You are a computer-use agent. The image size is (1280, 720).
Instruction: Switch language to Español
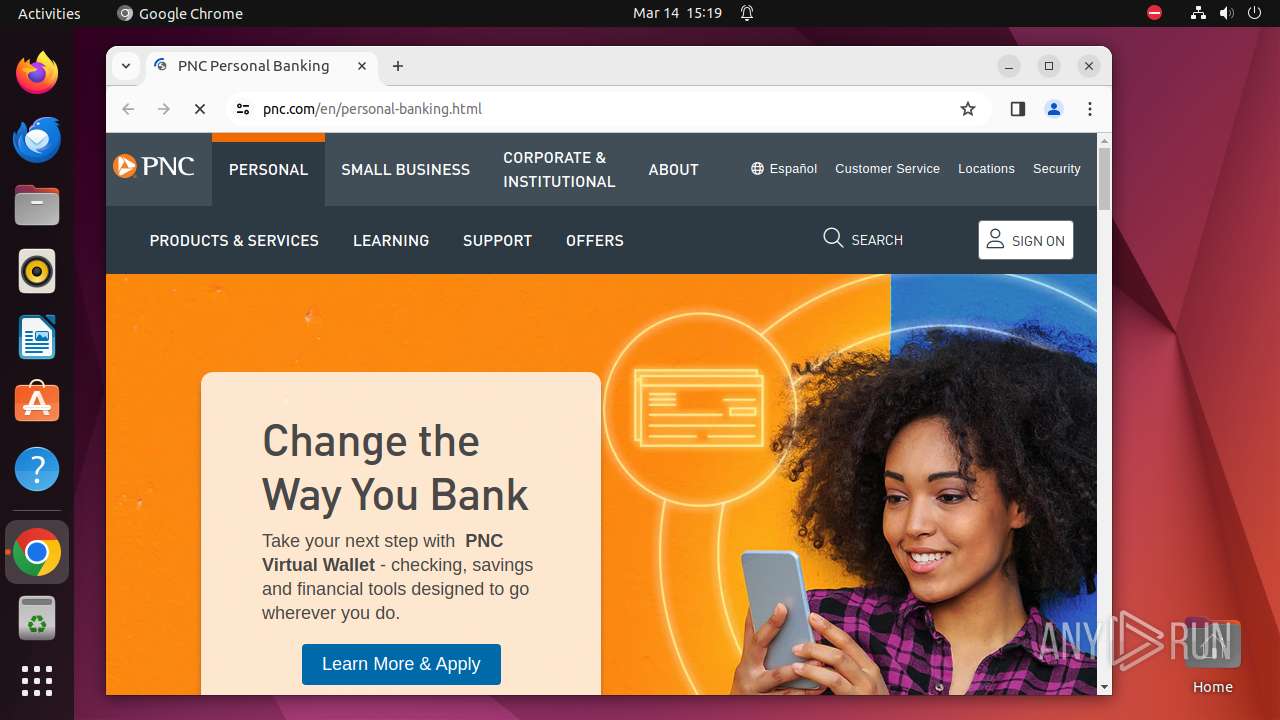[784, 169]
